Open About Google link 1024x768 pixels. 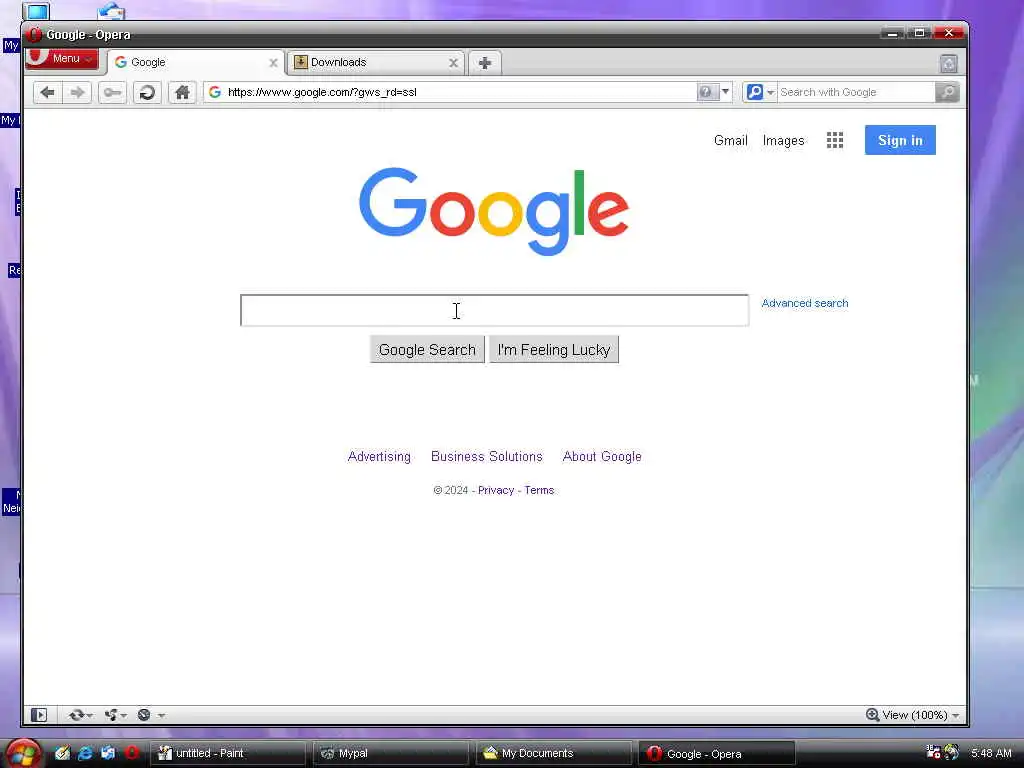pos(602,456)
